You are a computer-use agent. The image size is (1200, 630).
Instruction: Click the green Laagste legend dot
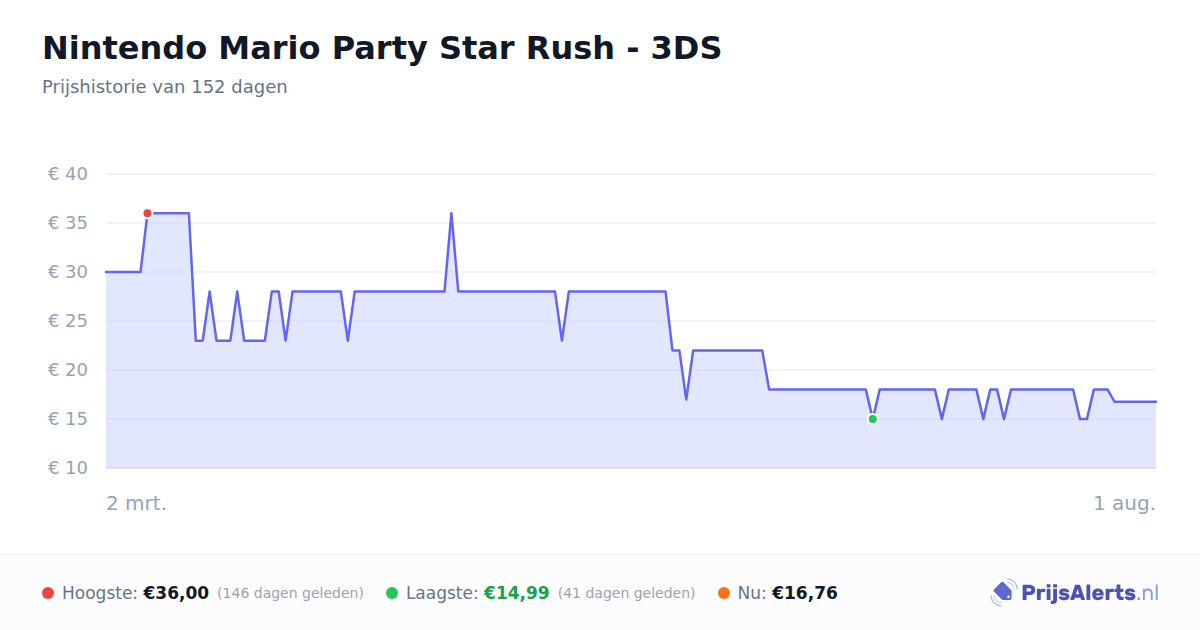392,593
